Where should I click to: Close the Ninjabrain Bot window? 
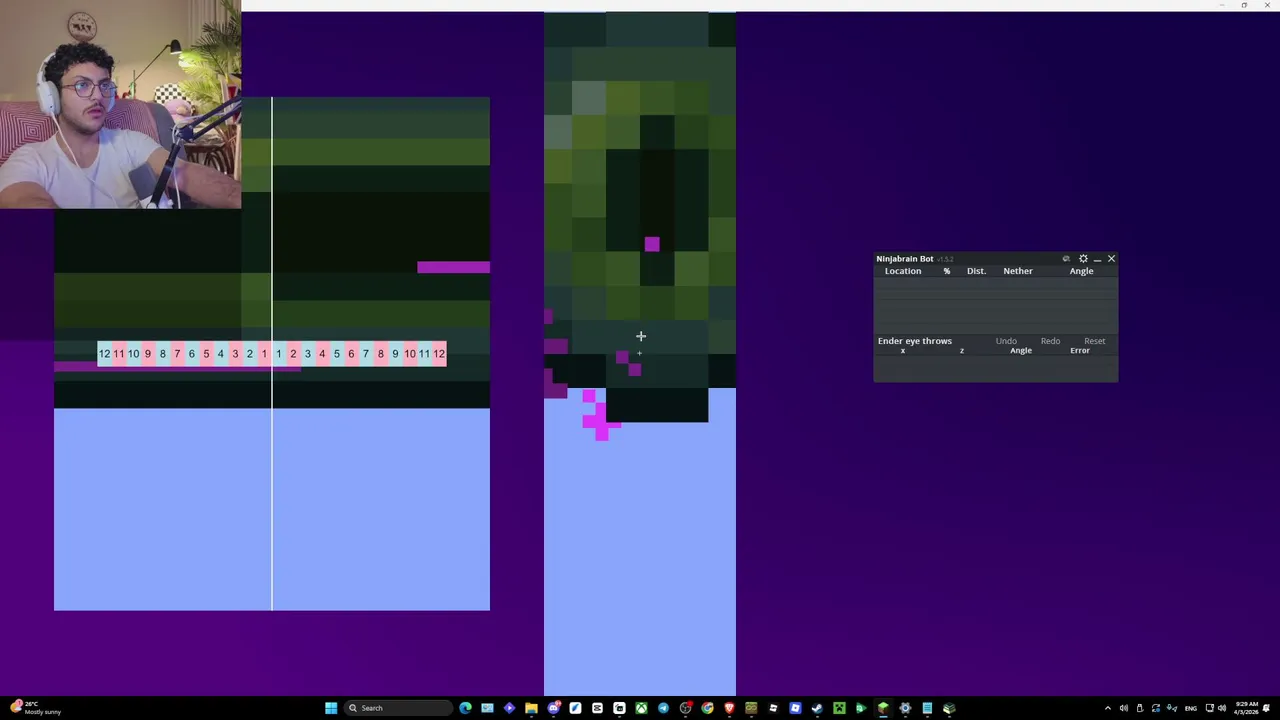coord(1111,259)
